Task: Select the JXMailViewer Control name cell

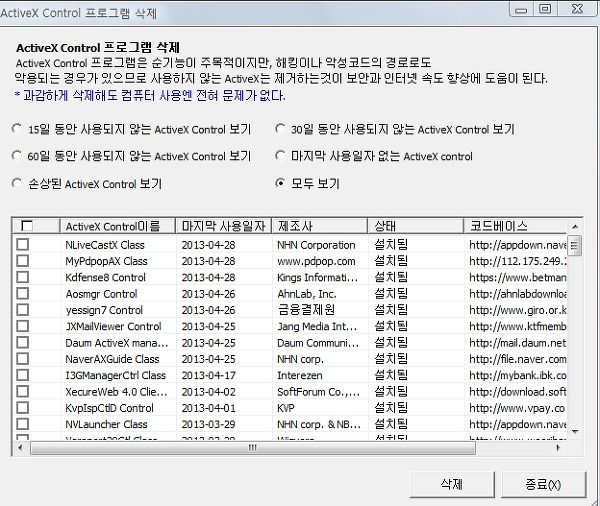Action: coord(113,326)
